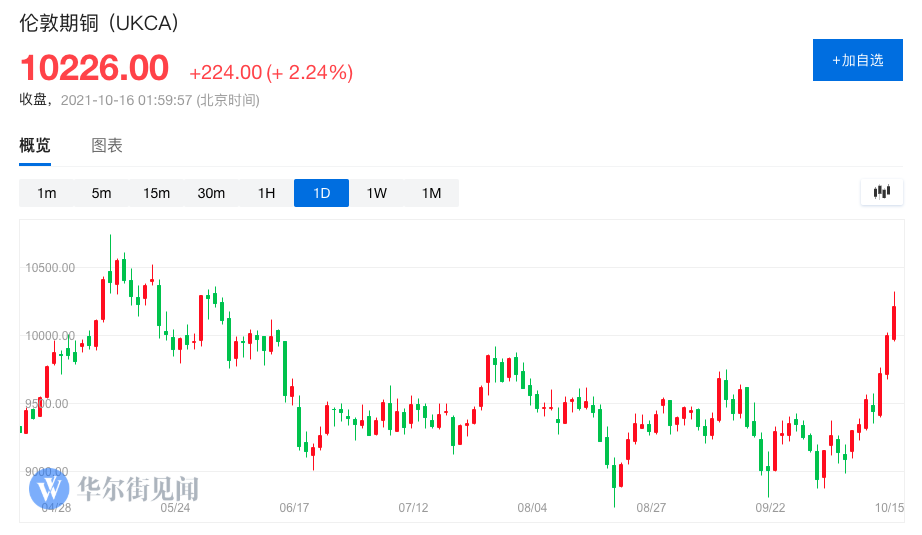Image resolution: width=922 pixels, height=535 pixels.
Task: Switch chart to 1W interval
Action: point(376,193)
